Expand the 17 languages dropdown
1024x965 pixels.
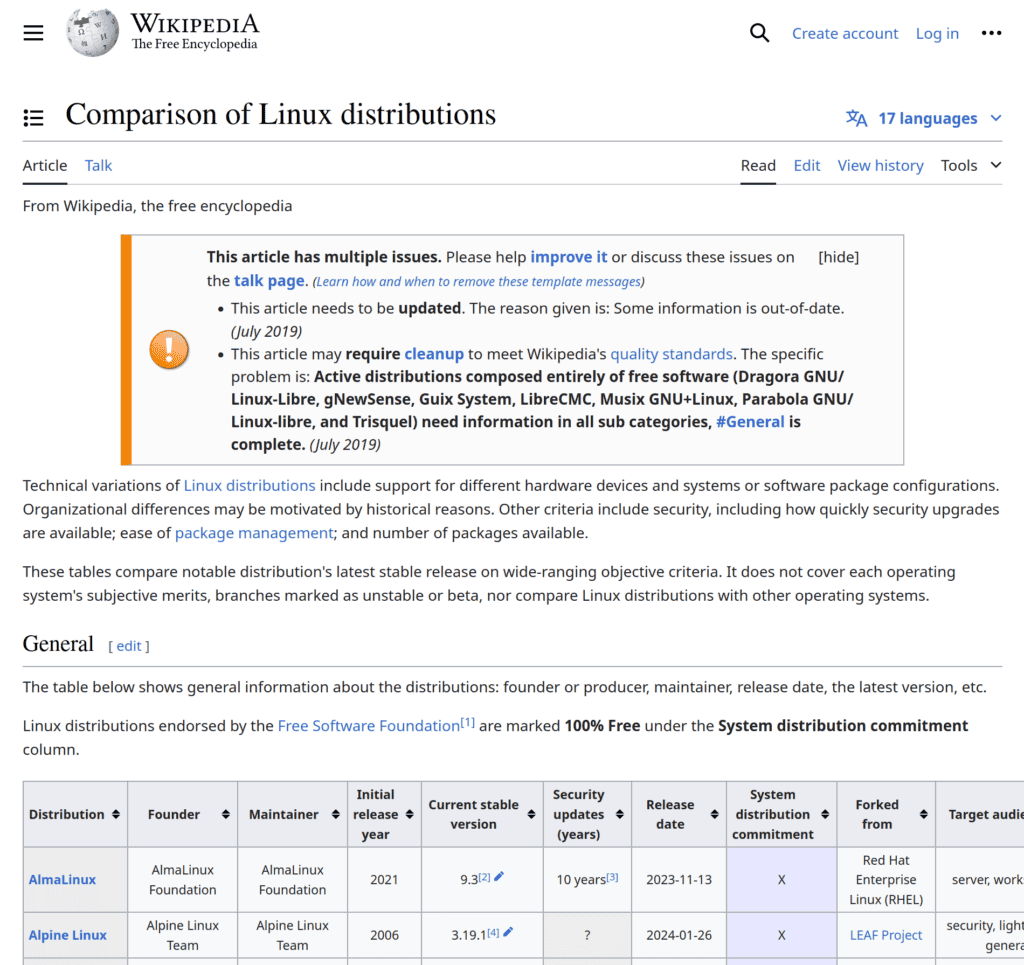(x=924, y=118)
